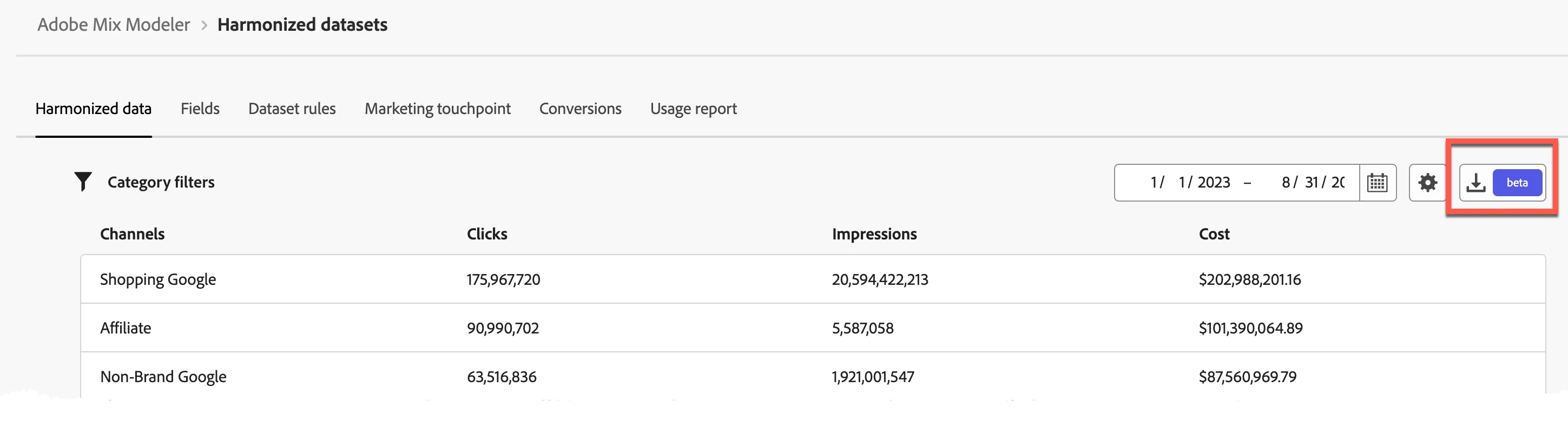Select the Affiliate channel row name
Image resolution: width=1568 pixels, height=427 pixels.
[x=126, y=328]
